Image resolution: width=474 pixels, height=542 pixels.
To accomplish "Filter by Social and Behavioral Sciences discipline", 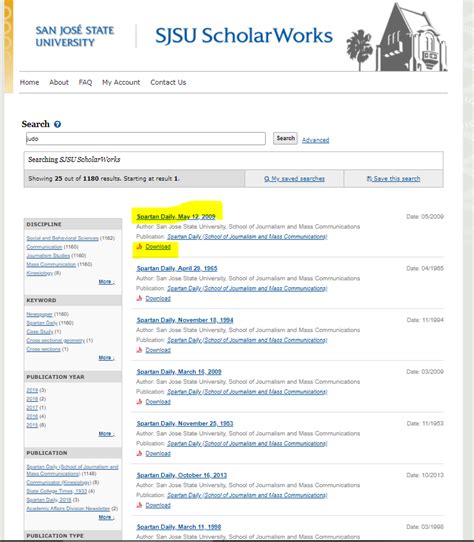I will 62,238.
